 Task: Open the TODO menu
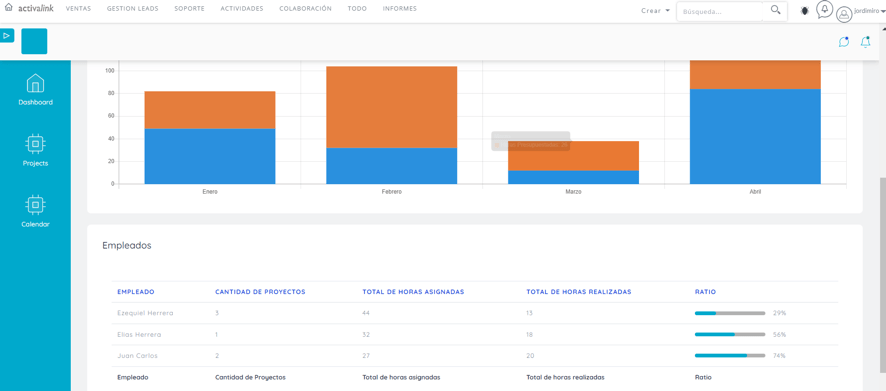[x=357, y=9]
